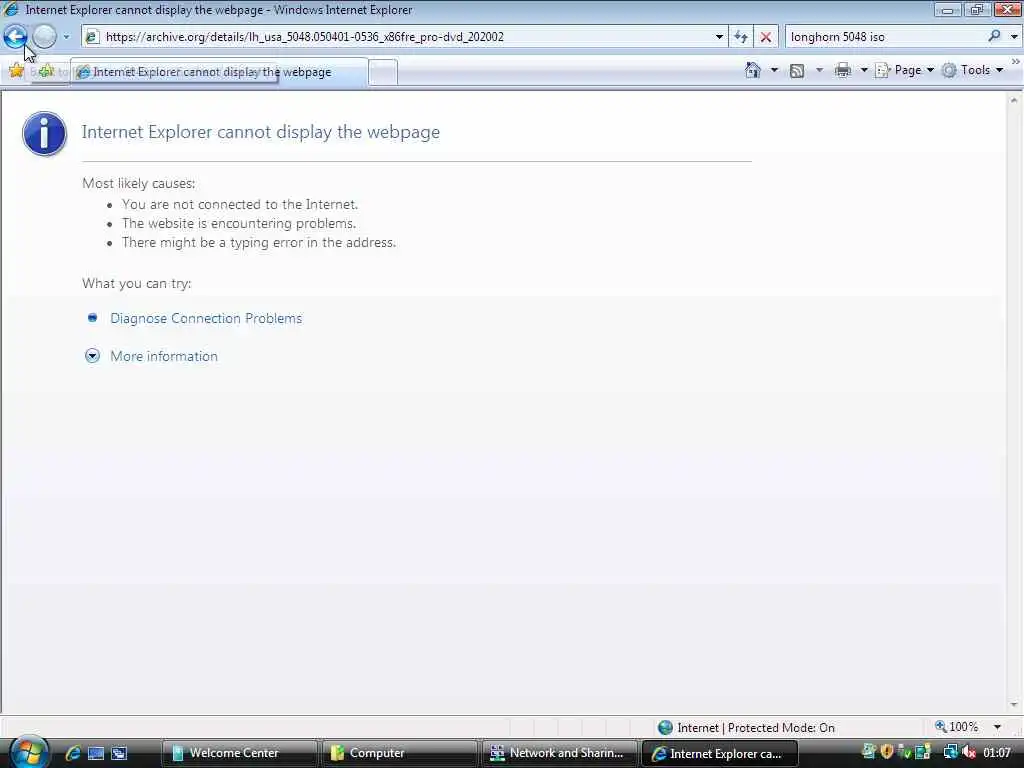Launch Internet Explorer from Quick Launch
1024x768 pixels.
tap(72, 753)
